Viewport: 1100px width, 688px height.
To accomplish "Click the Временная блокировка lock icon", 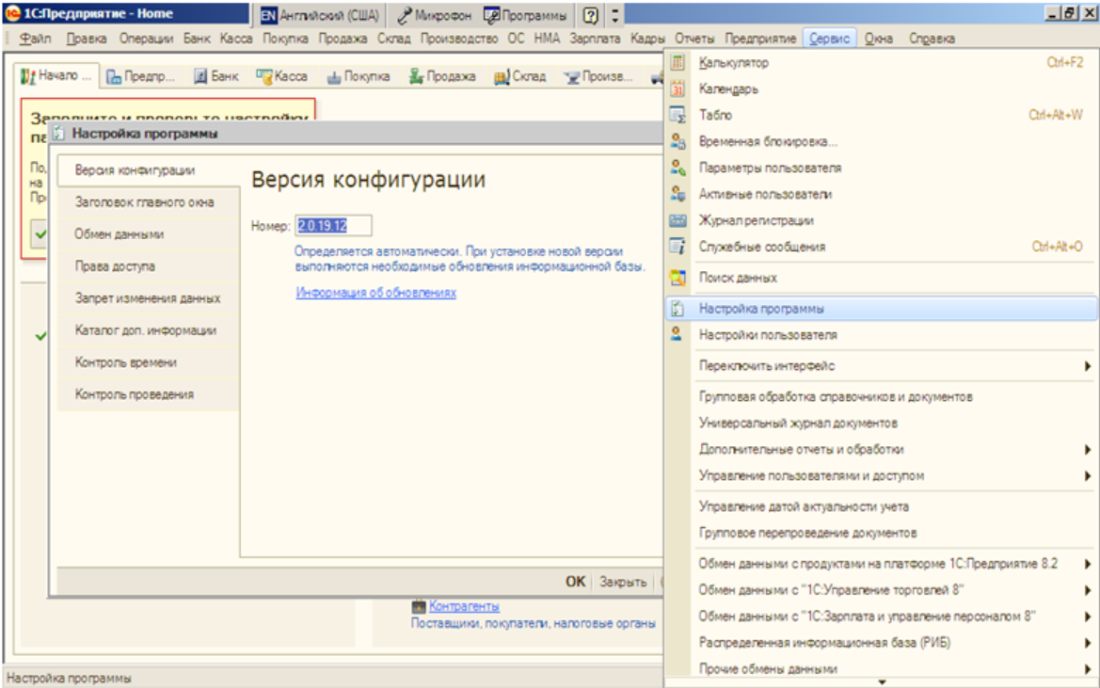I will pyautogui.click(x=678, y=142).
